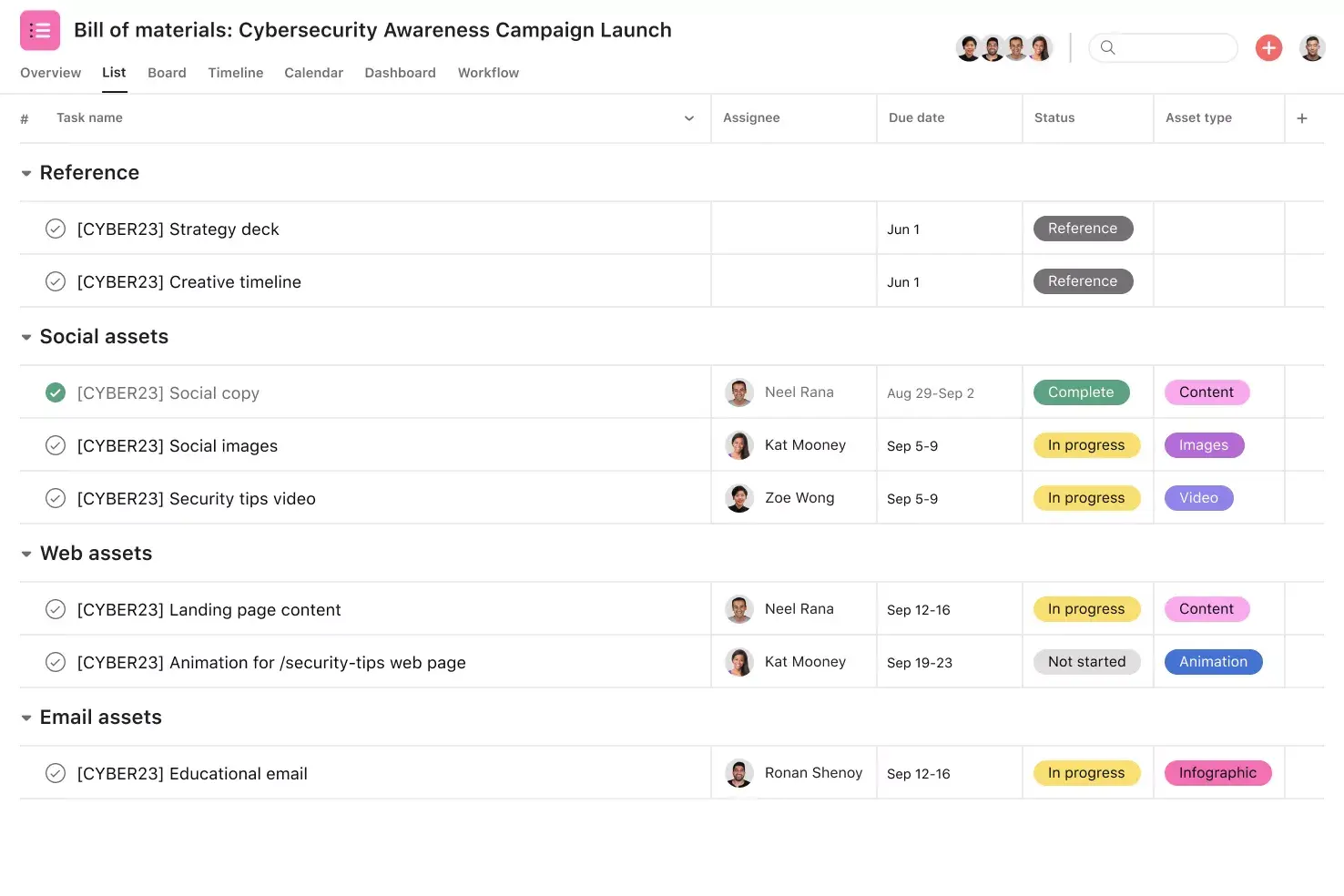Viewport: 1344px width, 896px height.
Task: Click the blue Animation asset type tag
Action: [1213, 662]
